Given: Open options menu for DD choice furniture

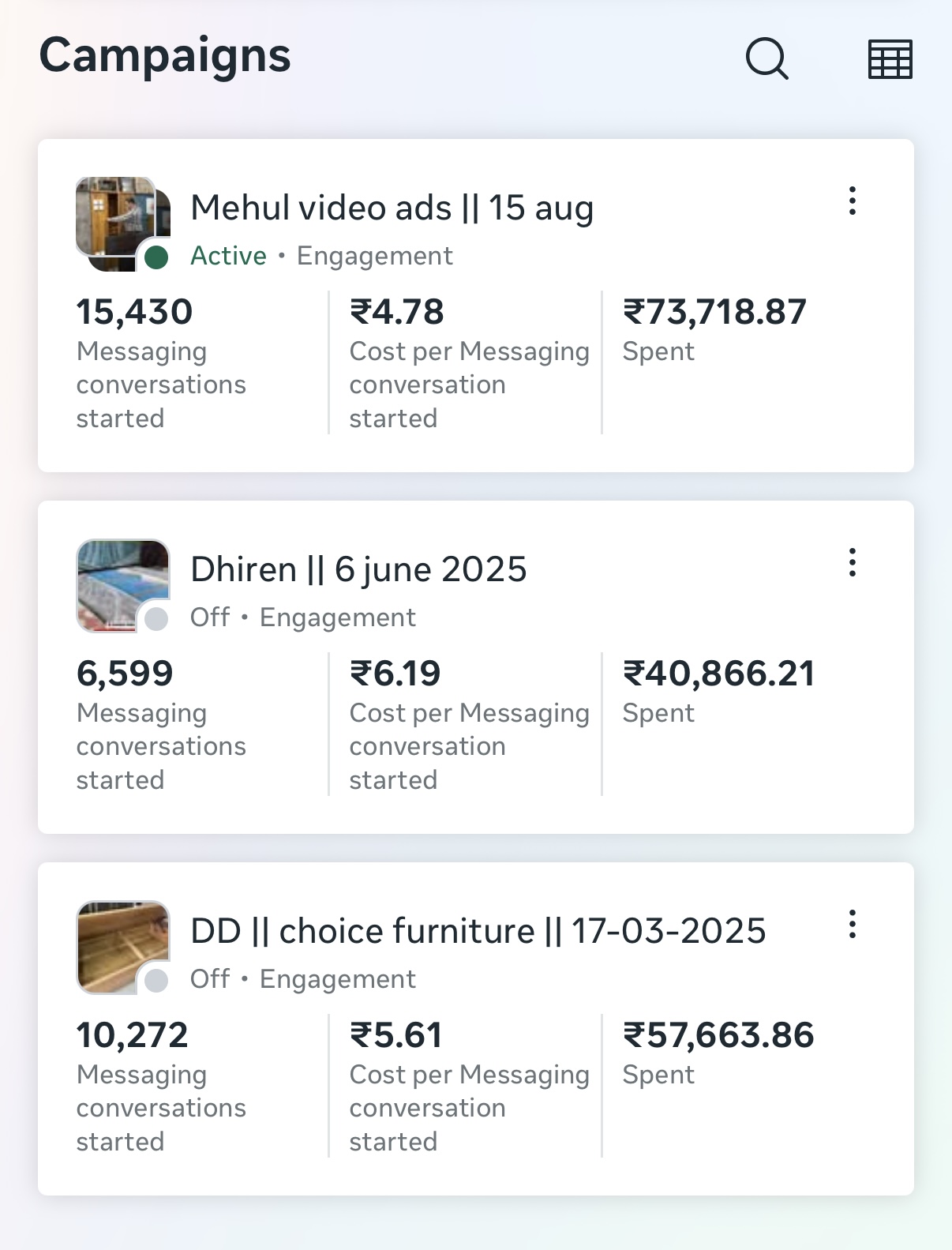Looking at the screenshot, I should (x=852, y=925).
